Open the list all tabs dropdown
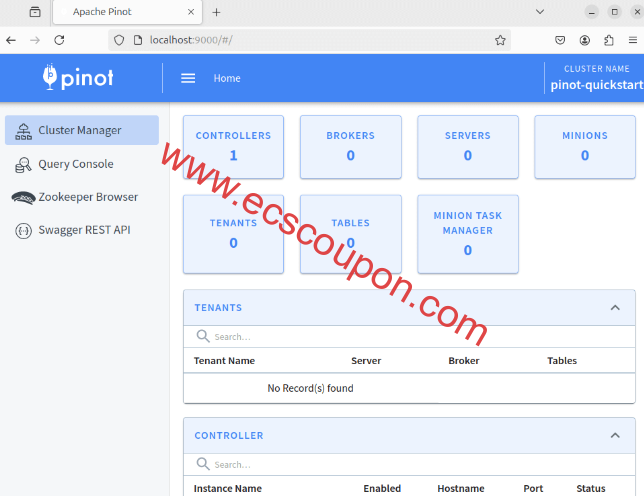The image size is (644, 496). click(x=540, y=12)
